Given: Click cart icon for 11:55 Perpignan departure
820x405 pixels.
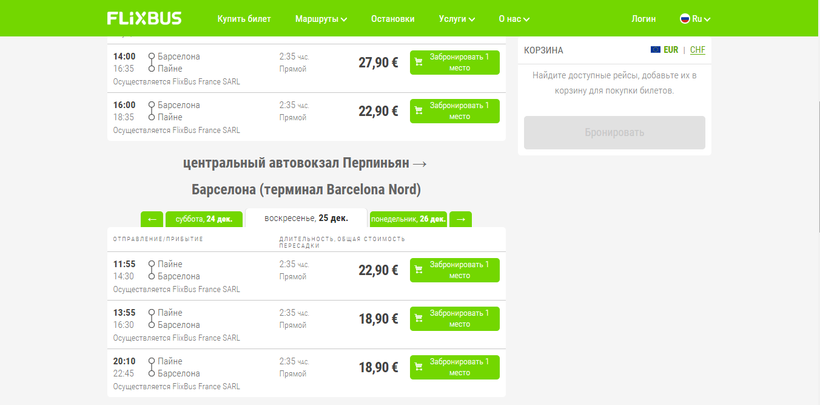Looking at the screenshot, I should click(x=419, y=270).
